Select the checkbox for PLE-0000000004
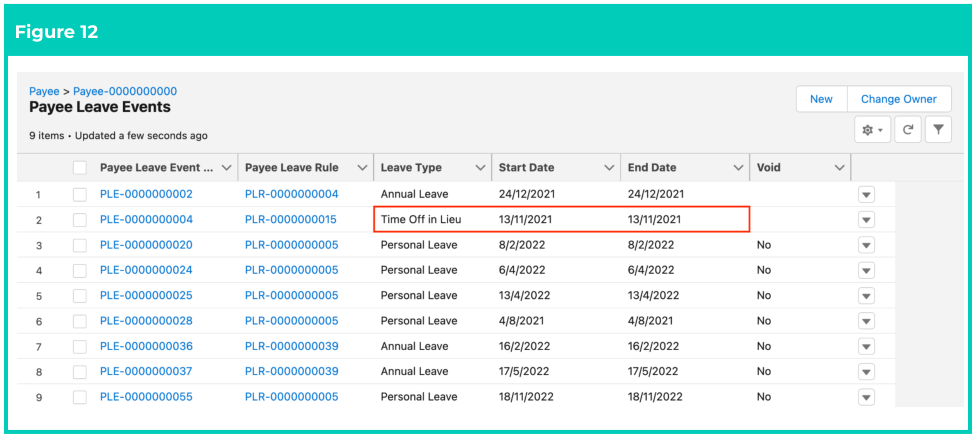 (80, 220)
